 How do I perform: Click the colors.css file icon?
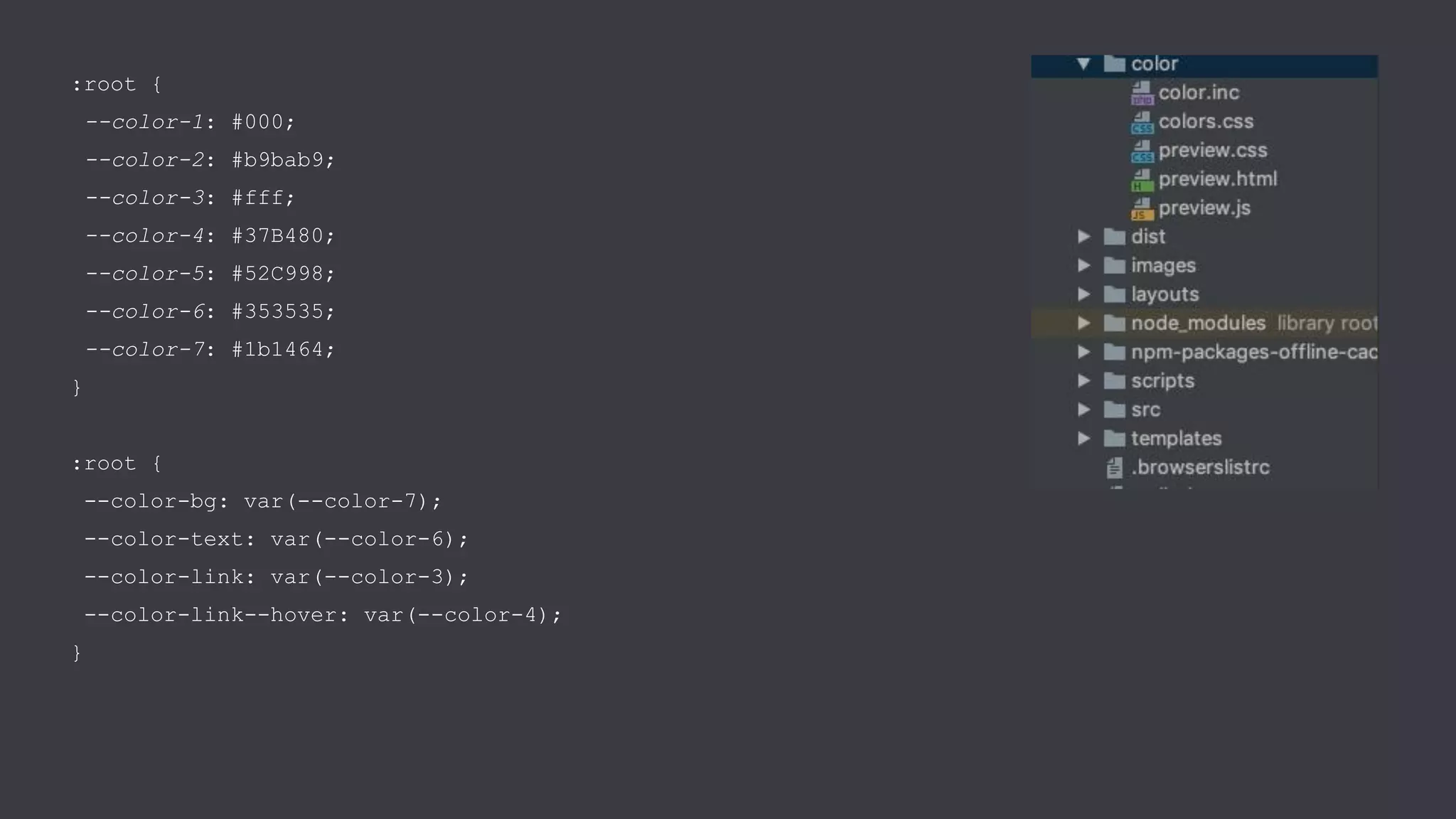(x=1142, y=122)
